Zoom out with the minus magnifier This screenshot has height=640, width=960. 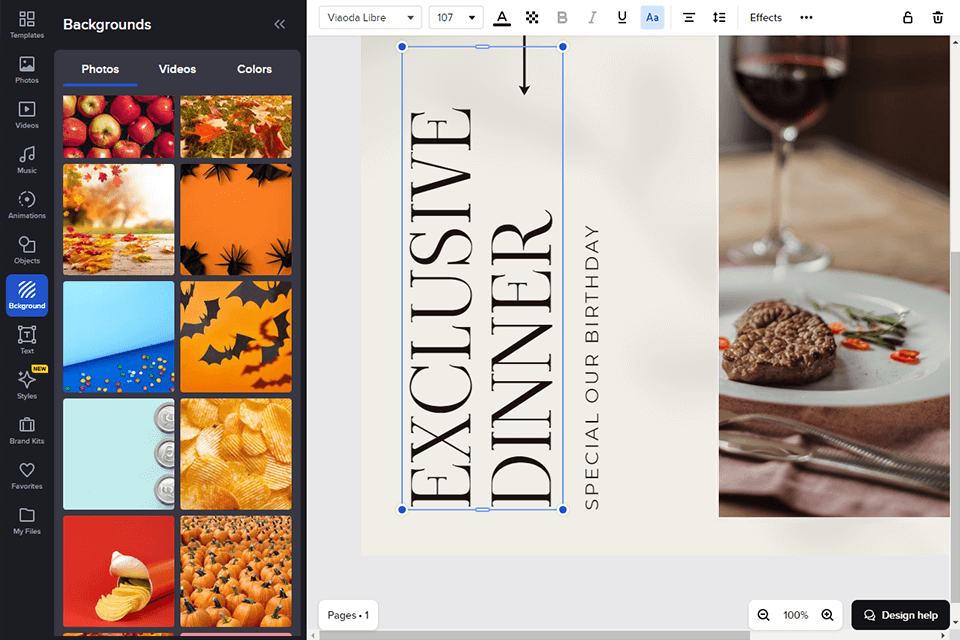point(763,615)
